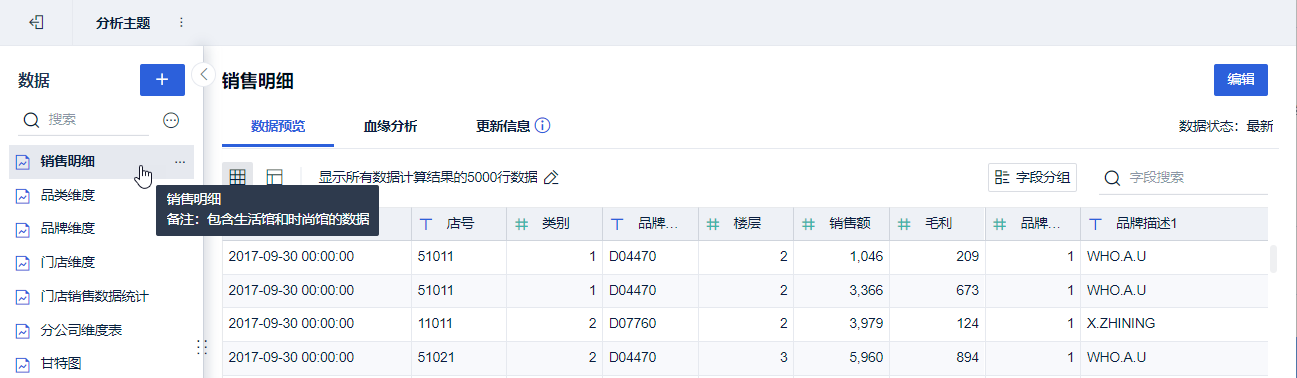Click the store number cell 11011
The width and height of the screenshot is (1297, 378).
click(459, 324)
